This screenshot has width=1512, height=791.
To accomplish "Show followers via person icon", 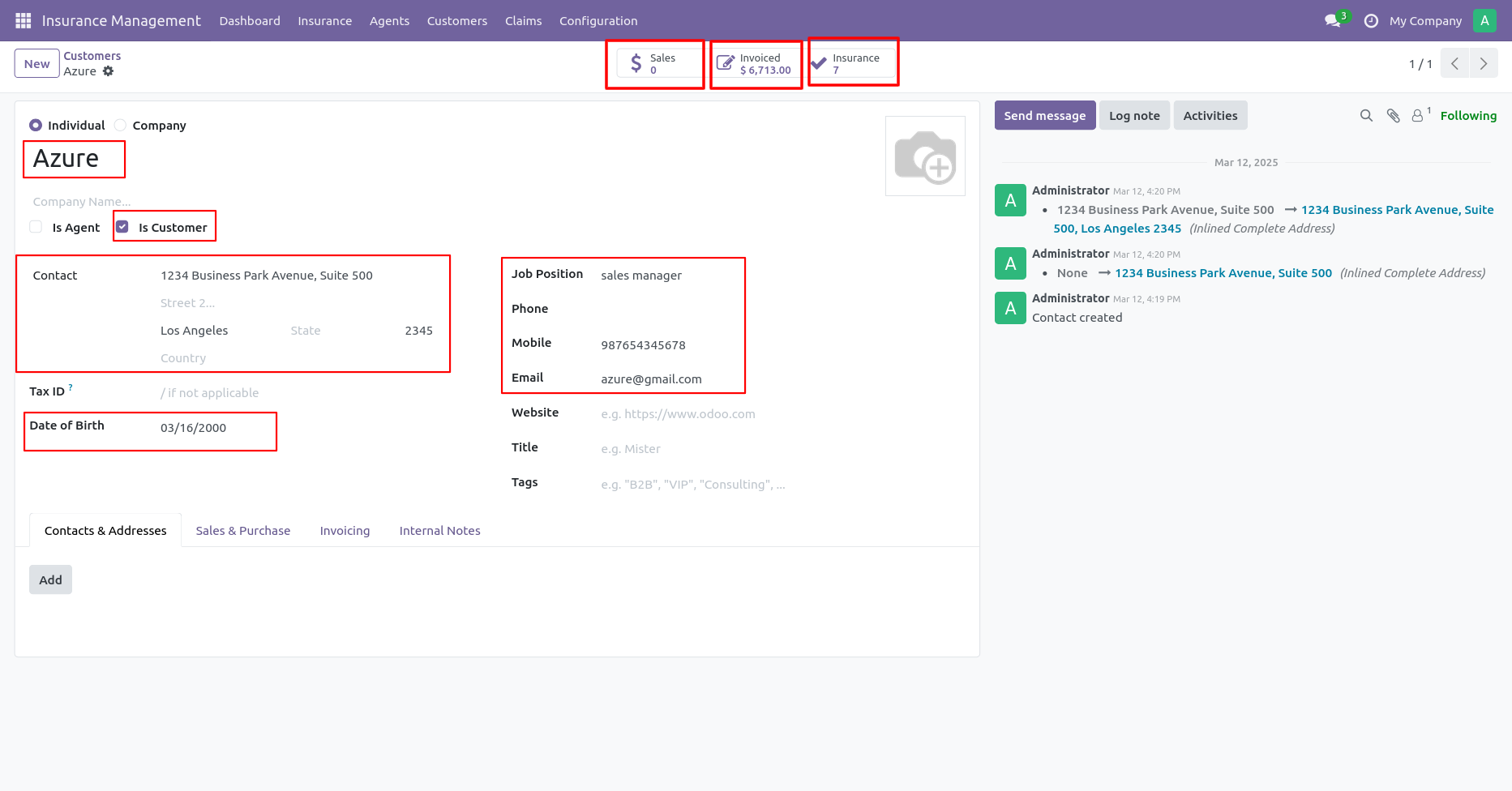I will [1417, 116].
